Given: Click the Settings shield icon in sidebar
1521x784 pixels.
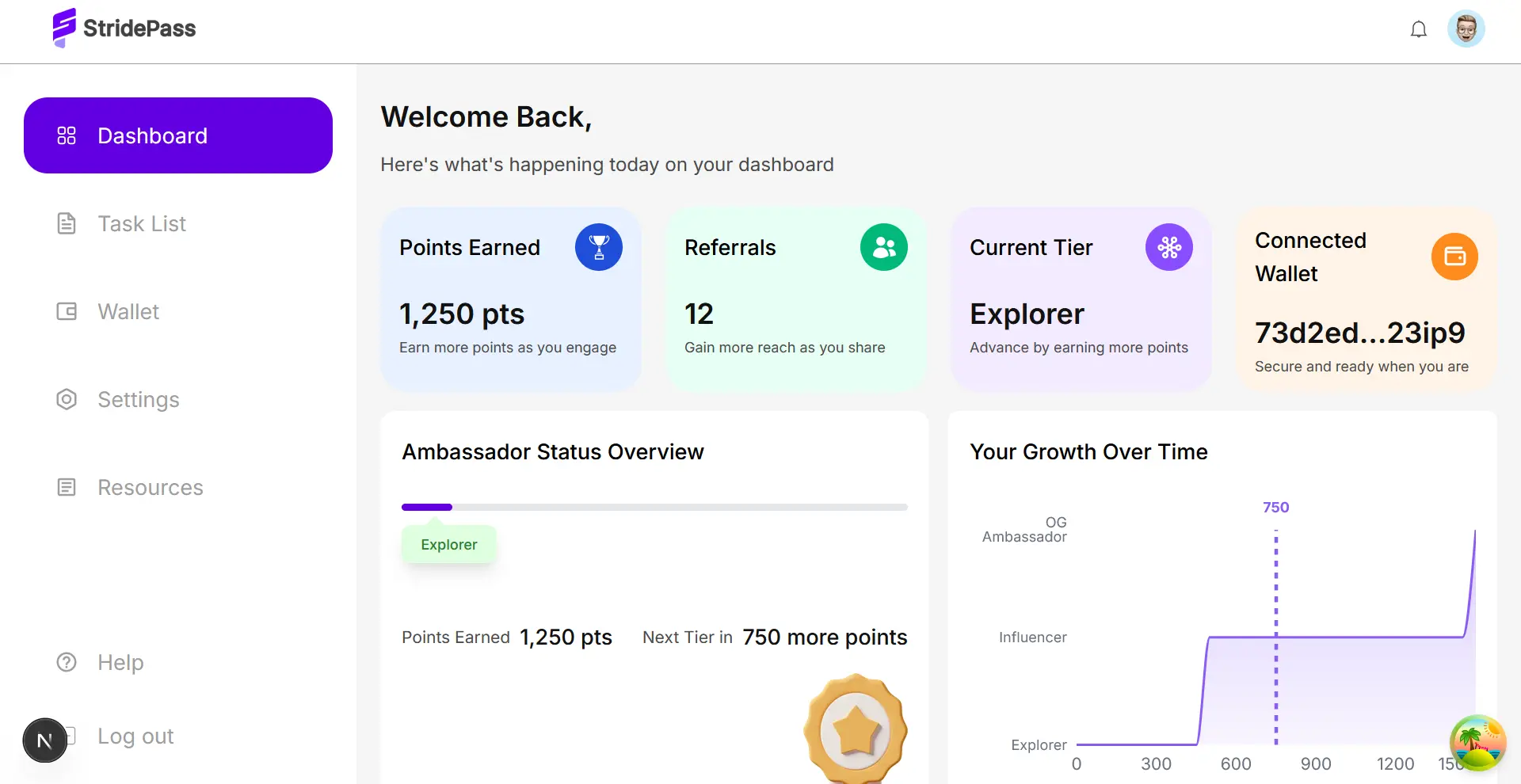Looking at the screenshot, I should 67,399.
